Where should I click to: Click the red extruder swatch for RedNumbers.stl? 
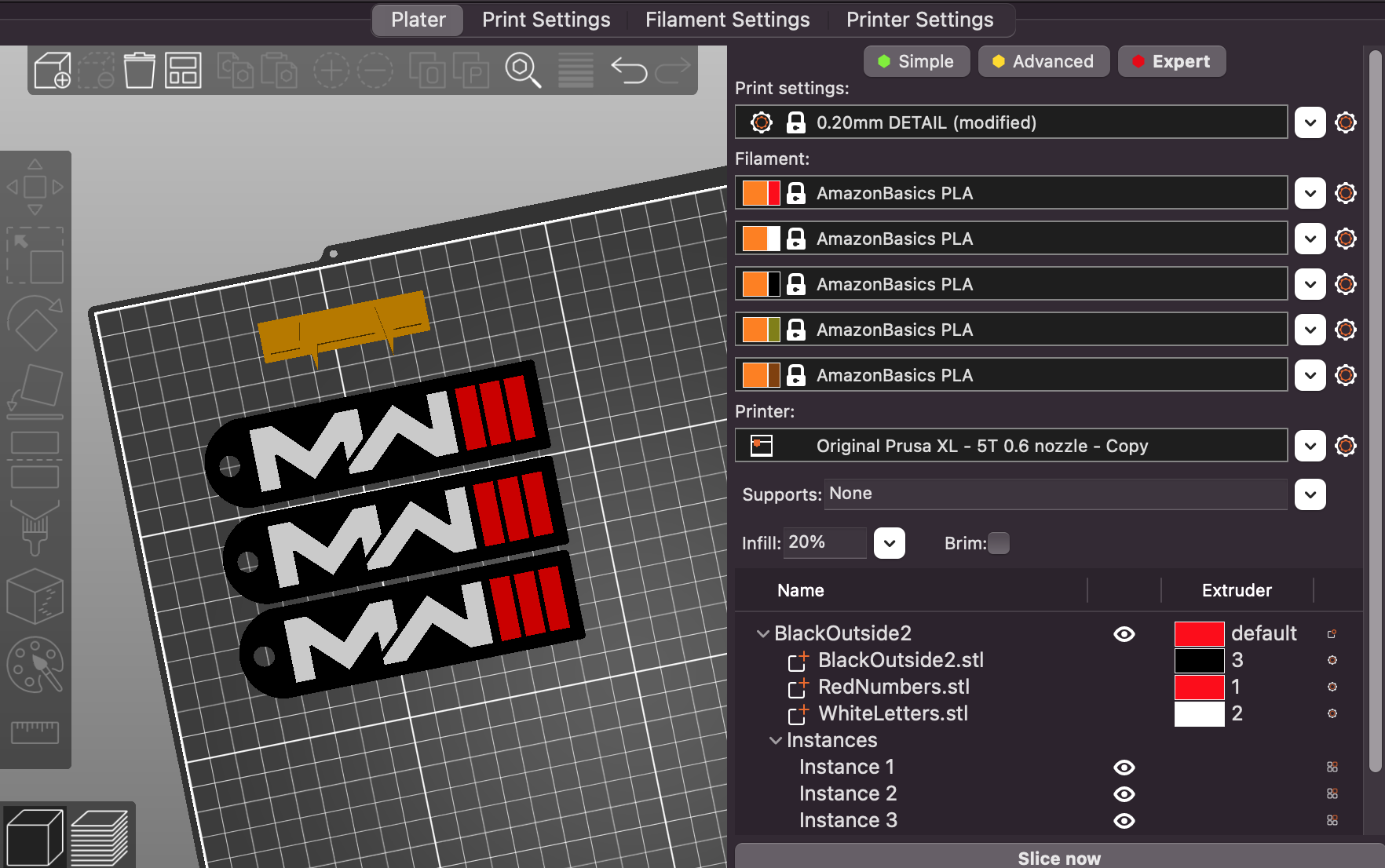(1199, 687)
